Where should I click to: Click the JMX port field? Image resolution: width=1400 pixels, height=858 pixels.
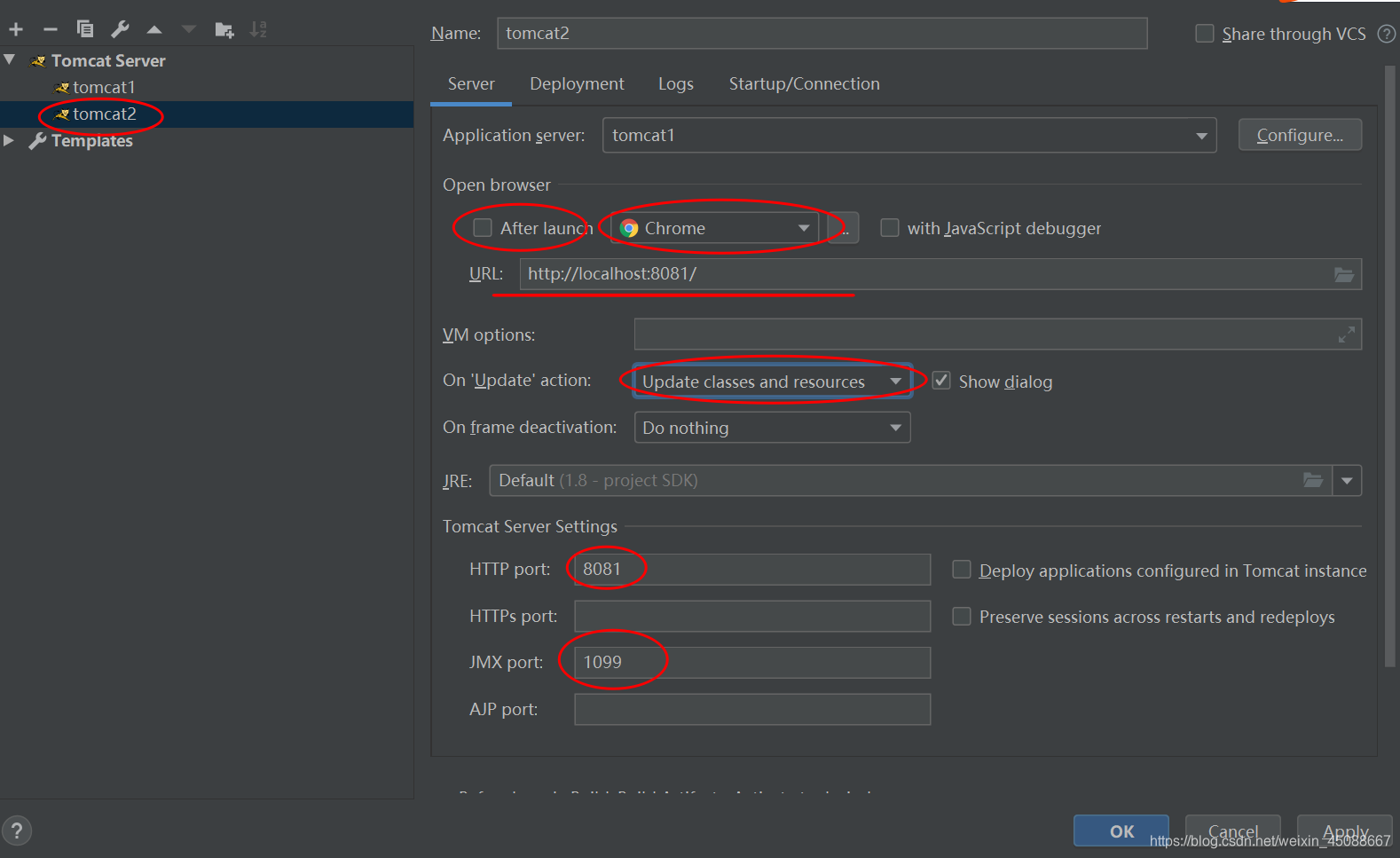click(752, 663)
